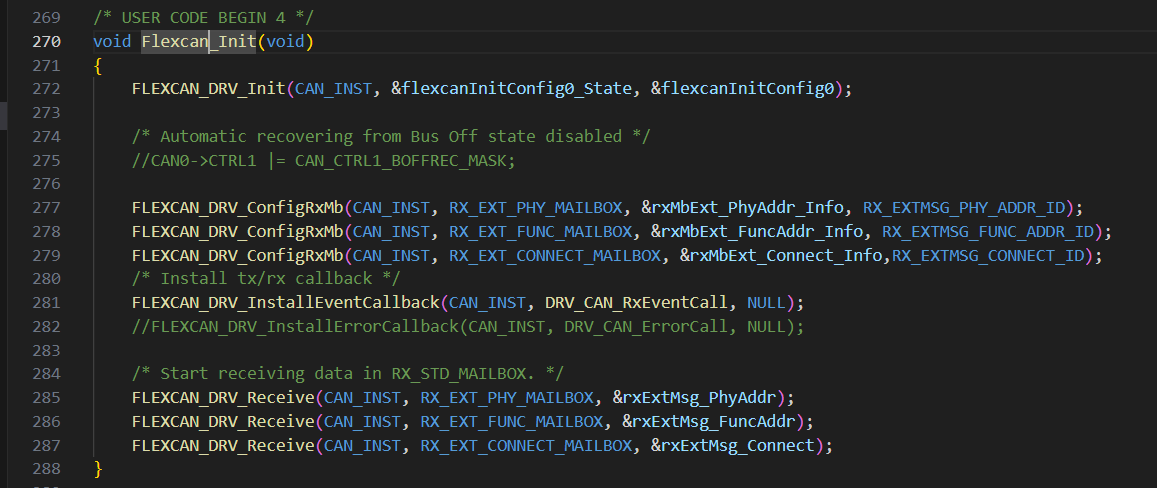
Task: Click the closing brace on line 288
Action: tap(98, 468)
